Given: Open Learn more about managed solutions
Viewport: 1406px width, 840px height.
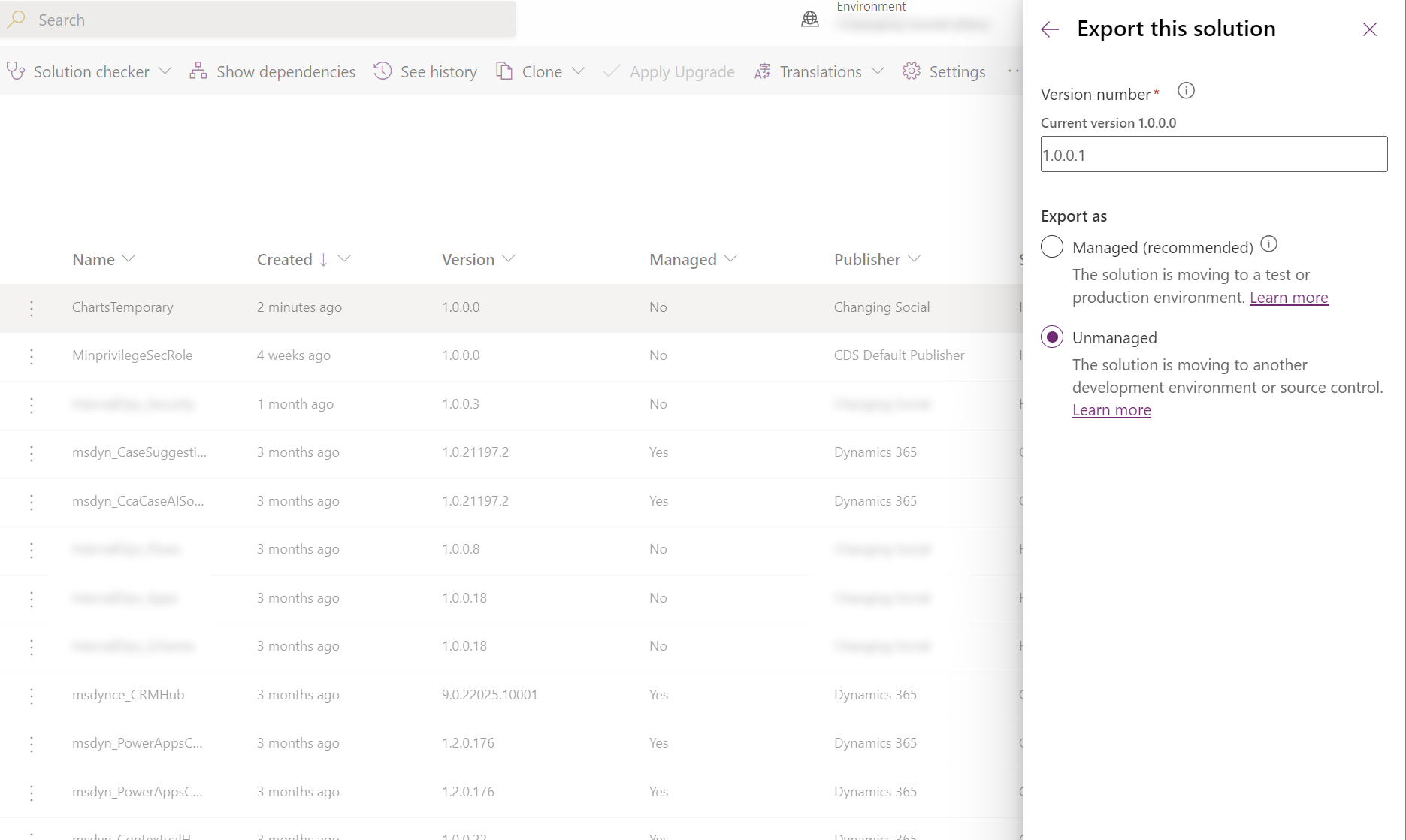Looking at the screenshot, I should tap(1288, 297).
